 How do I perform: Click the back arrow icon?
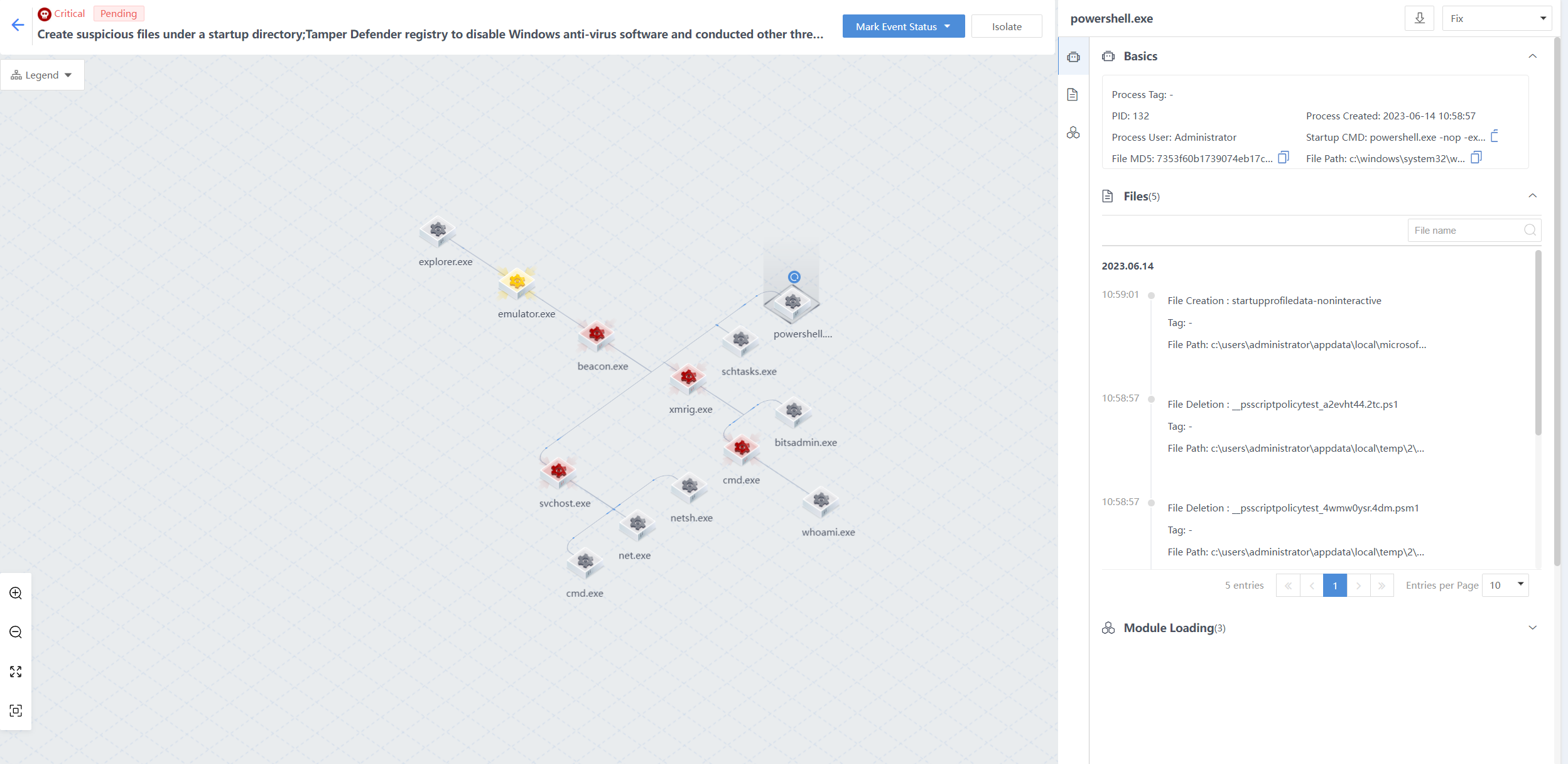(18, 25)
